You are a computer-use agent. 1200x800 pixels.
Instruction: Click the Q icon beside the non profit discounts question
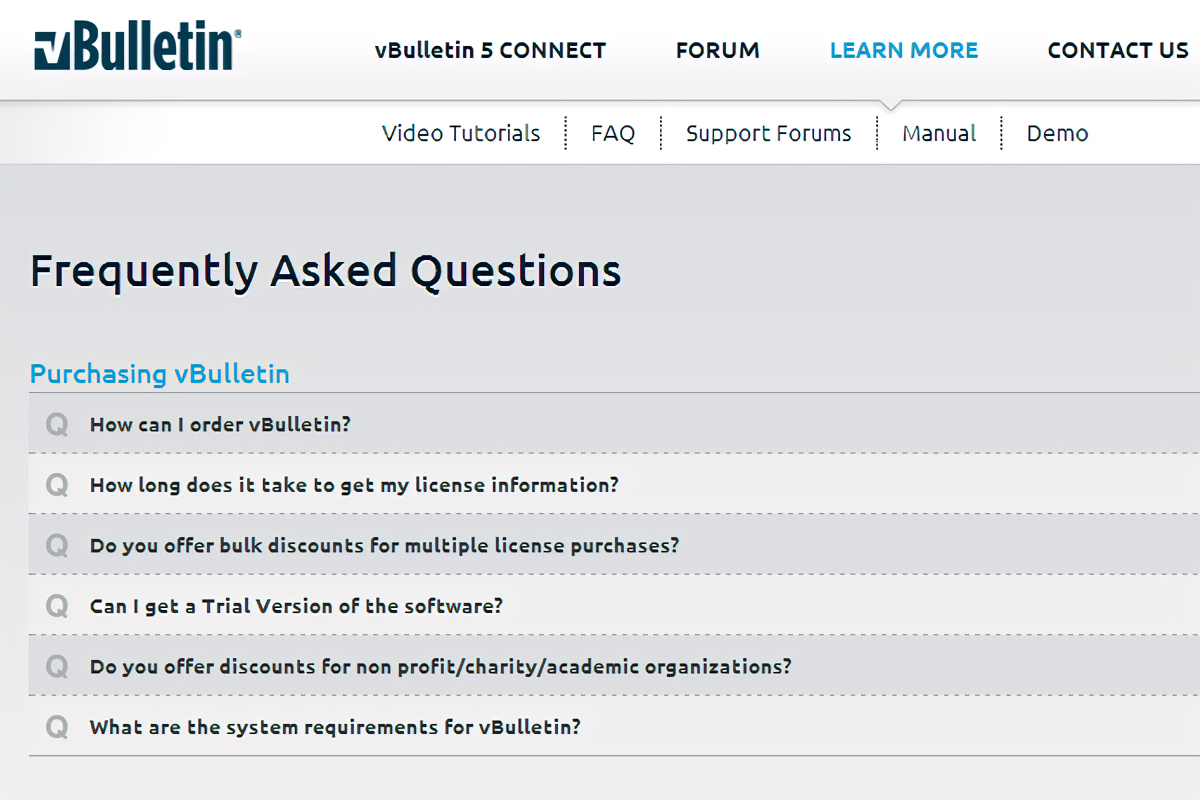pyautogui.click(x=57, y=667)
